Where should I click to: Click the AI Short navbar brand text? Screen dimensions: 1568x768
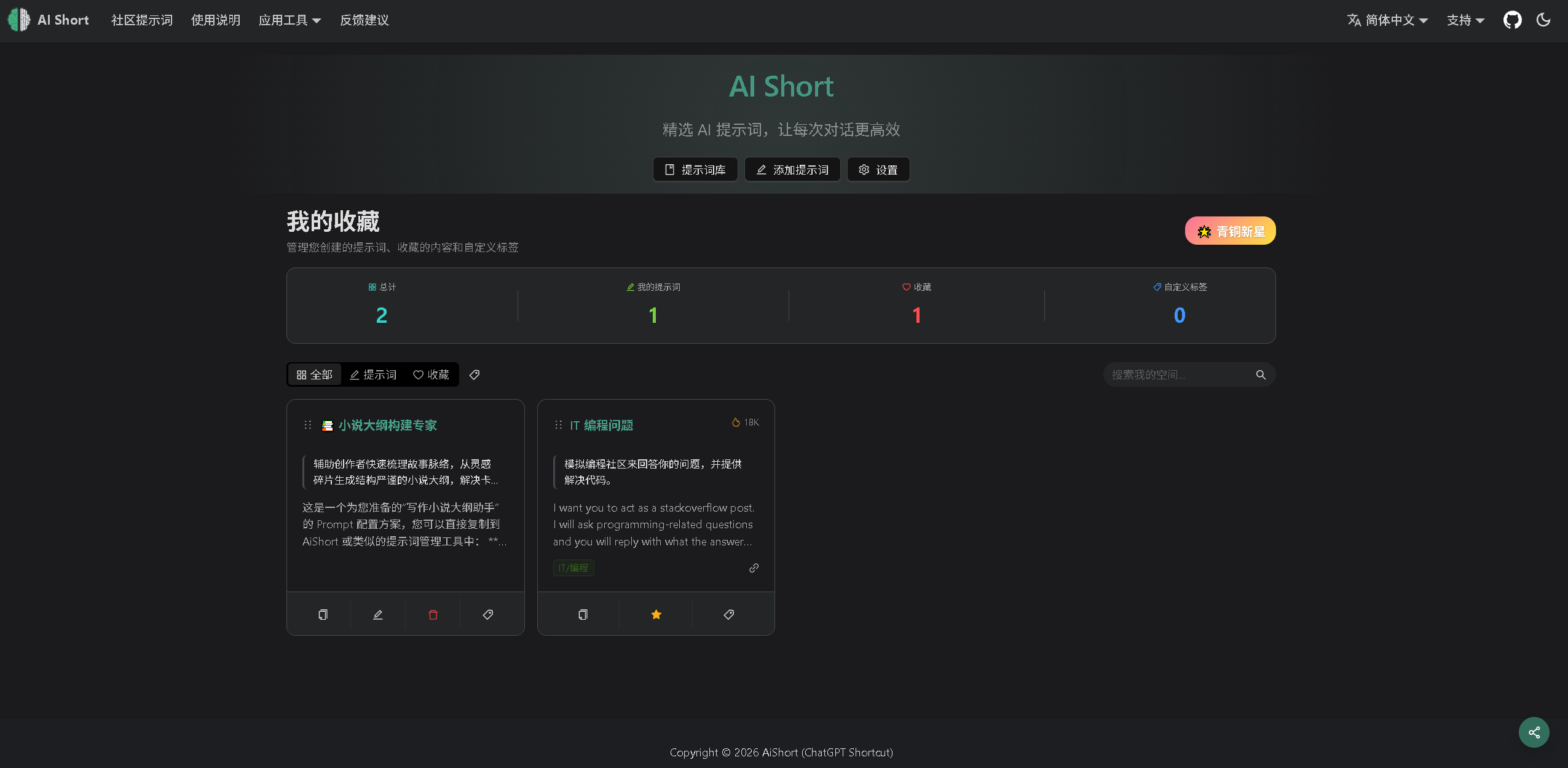(63, 20)
